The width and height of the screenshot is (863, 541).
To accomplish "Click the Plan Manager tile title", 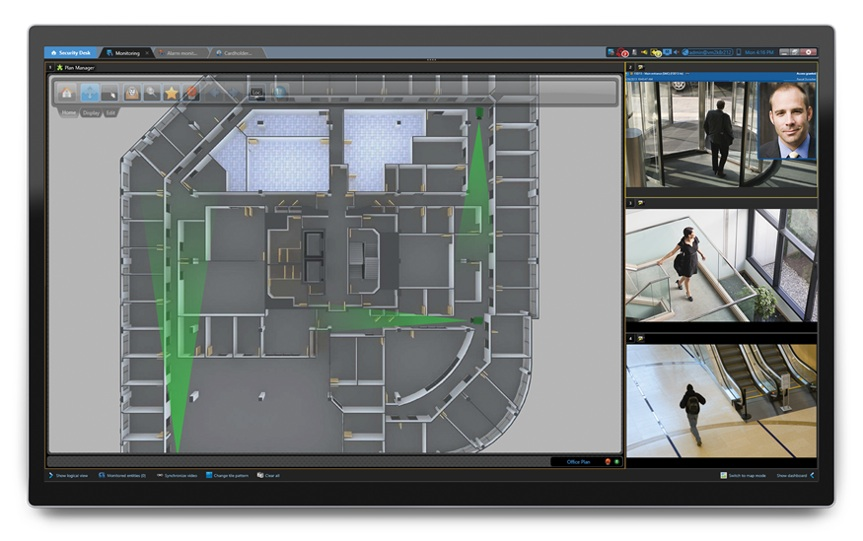I will coord(79,68).
